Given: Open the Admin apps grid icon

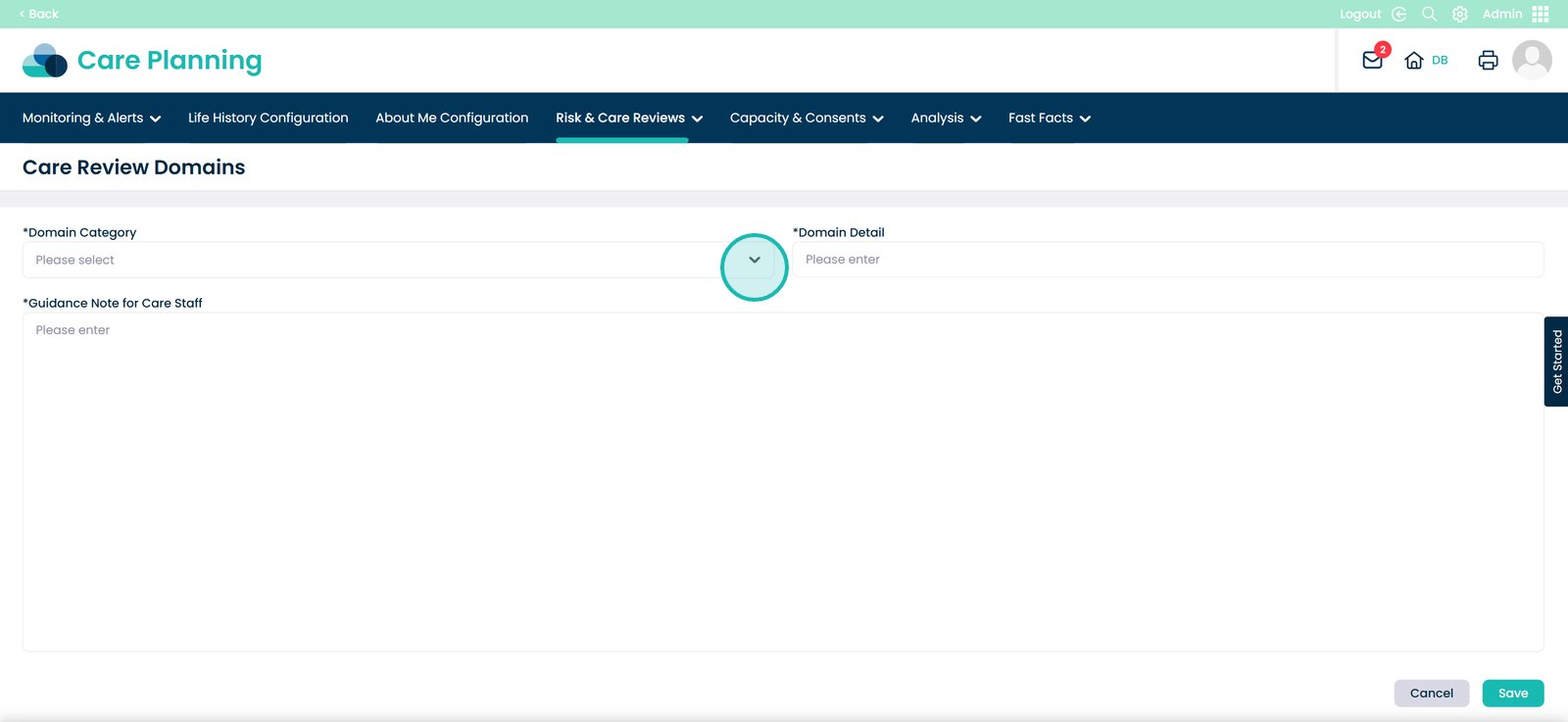Looking at the screenshot, I should point(1540,14).
